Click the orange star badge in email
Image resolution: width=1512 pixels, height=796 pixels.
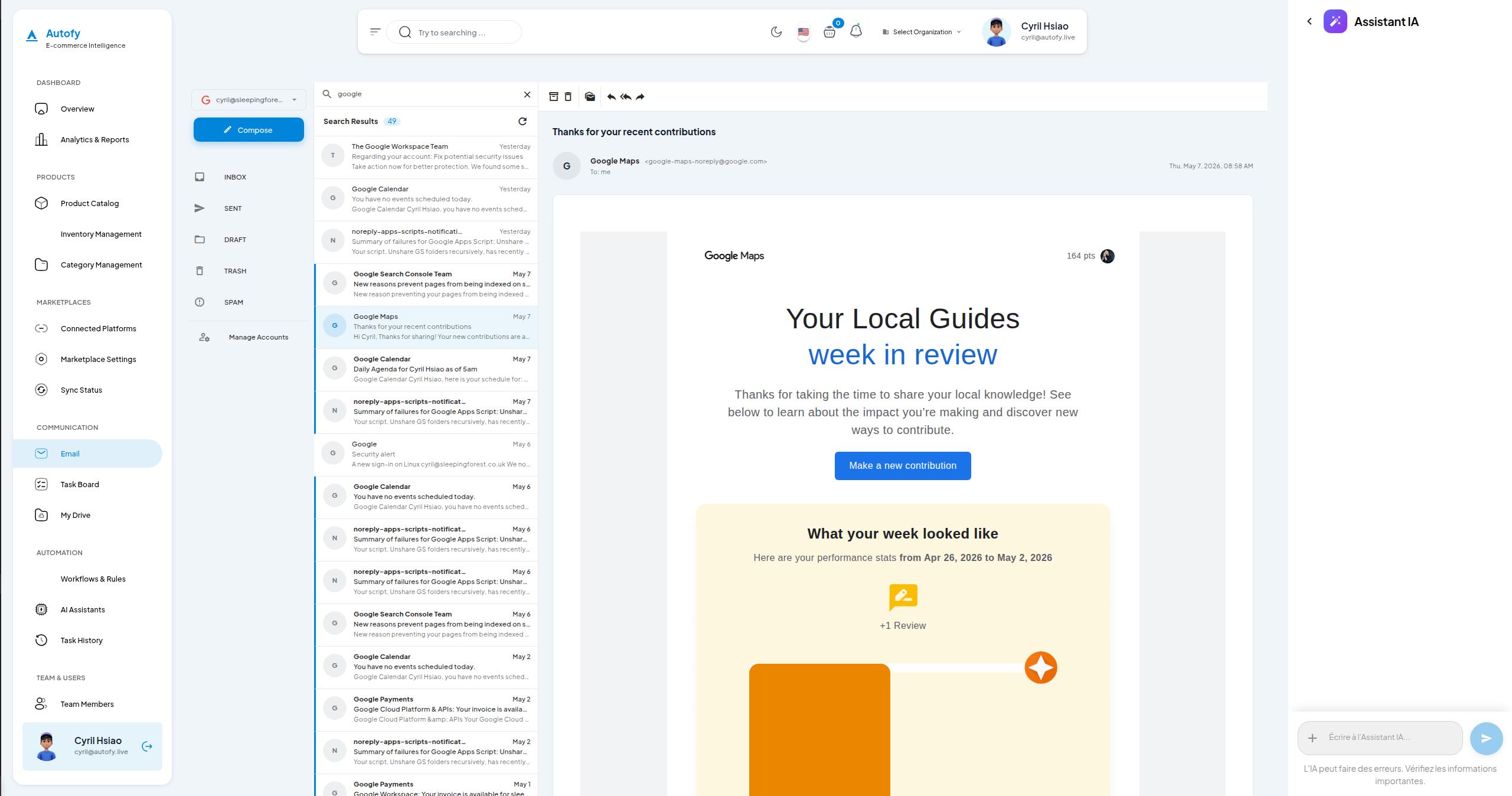(1040, 668)
